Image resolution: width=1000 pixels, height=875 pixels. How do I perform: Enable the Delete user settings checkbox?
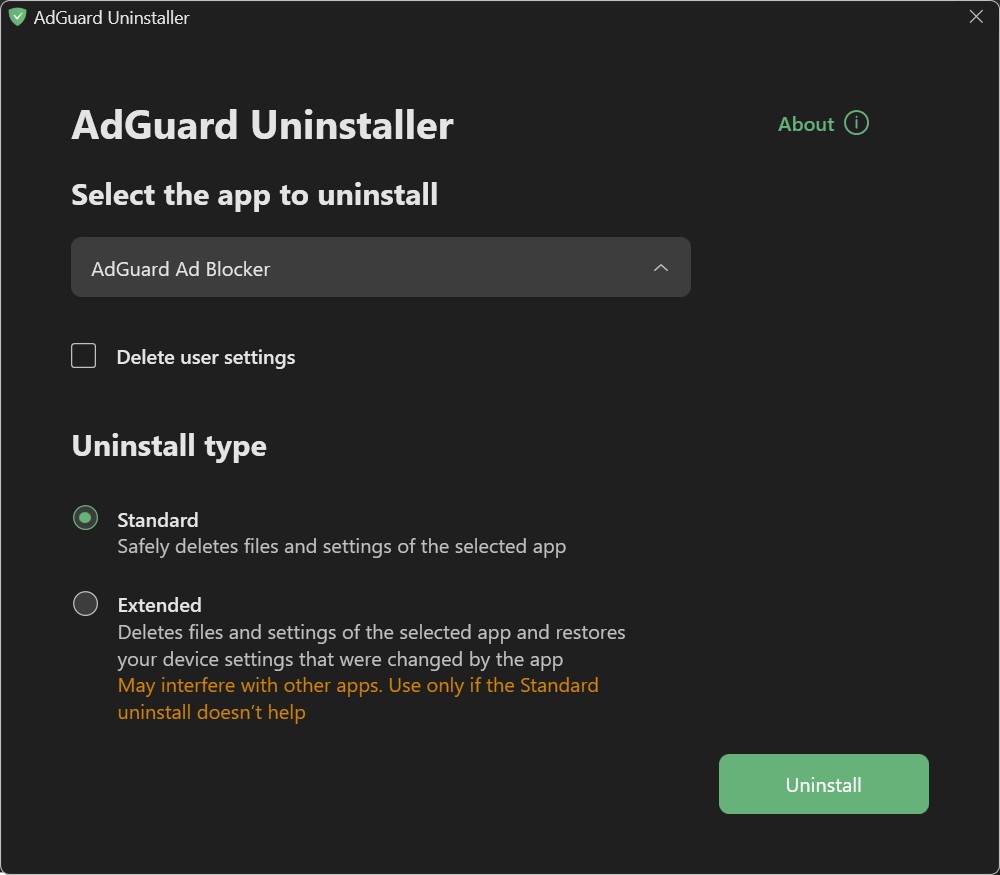tap(84, 356)
